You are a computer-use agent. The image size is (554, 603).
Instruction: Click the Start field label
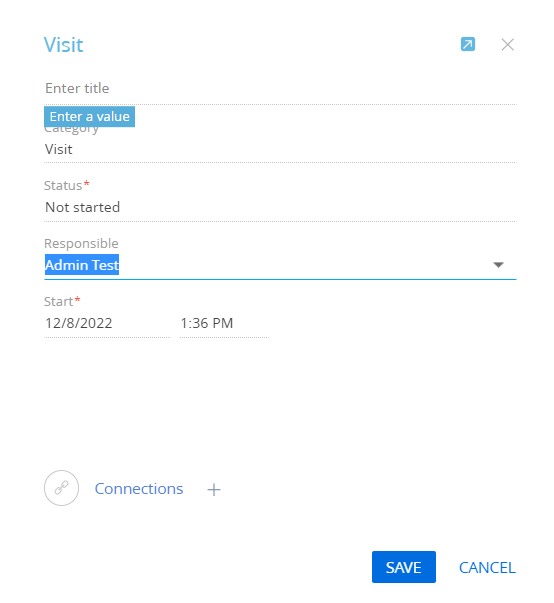(x=58, y=301)
